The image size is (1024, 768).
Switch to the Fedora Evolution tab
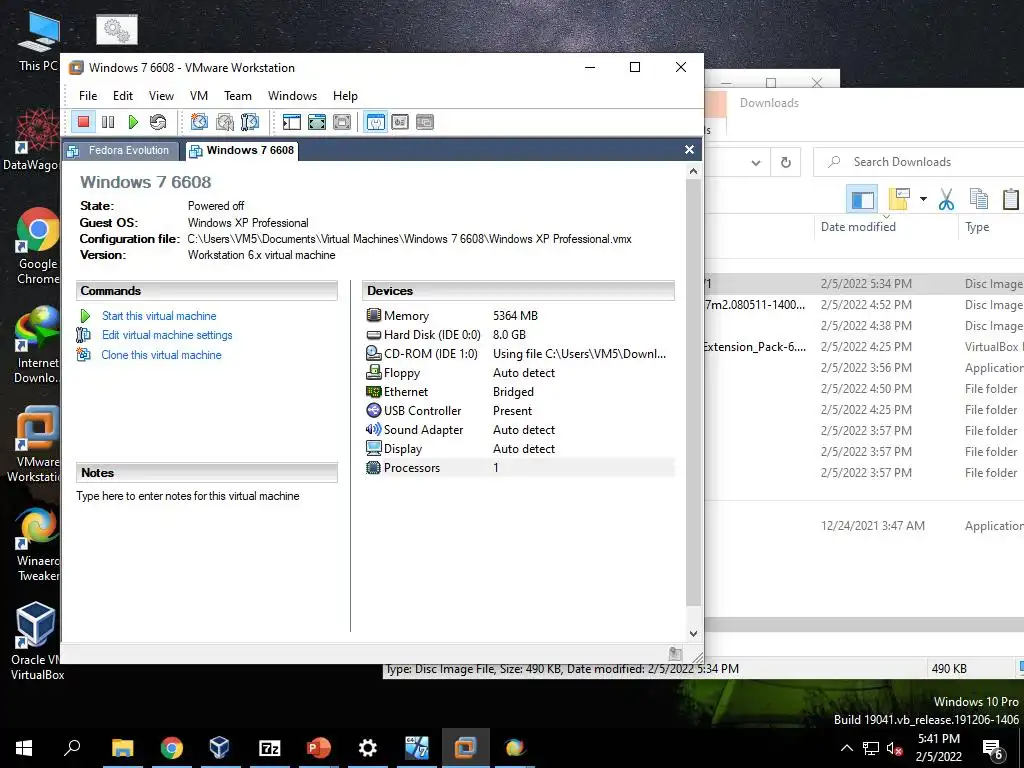[121, 150]
